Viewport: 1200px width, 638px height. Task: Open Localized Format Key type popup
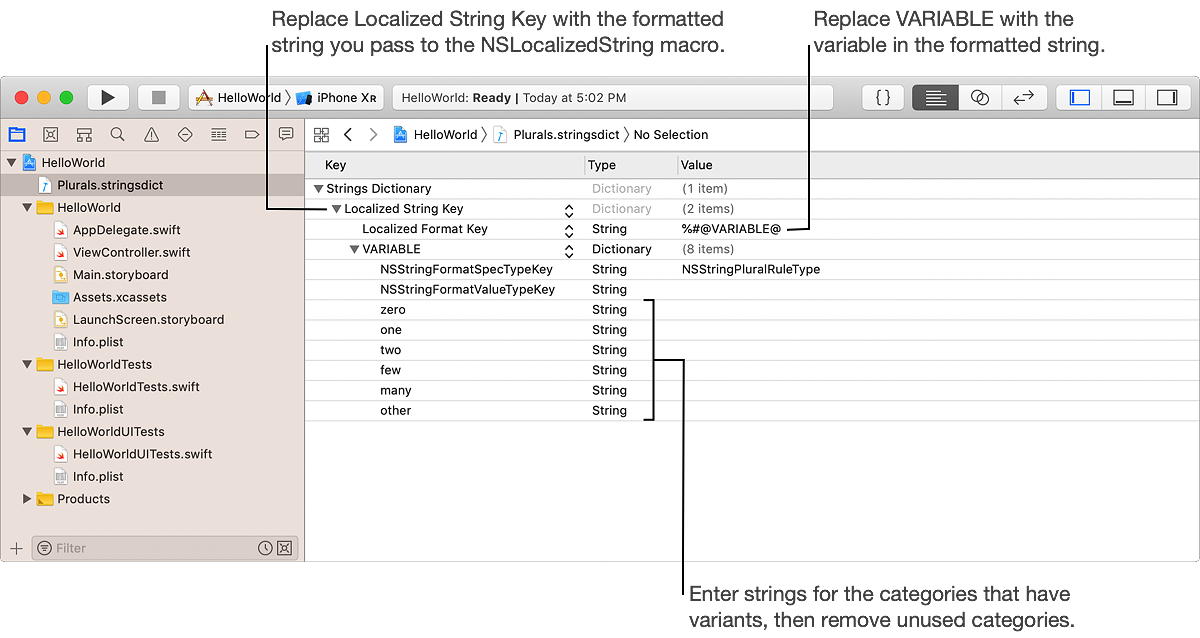coord(569,229)
